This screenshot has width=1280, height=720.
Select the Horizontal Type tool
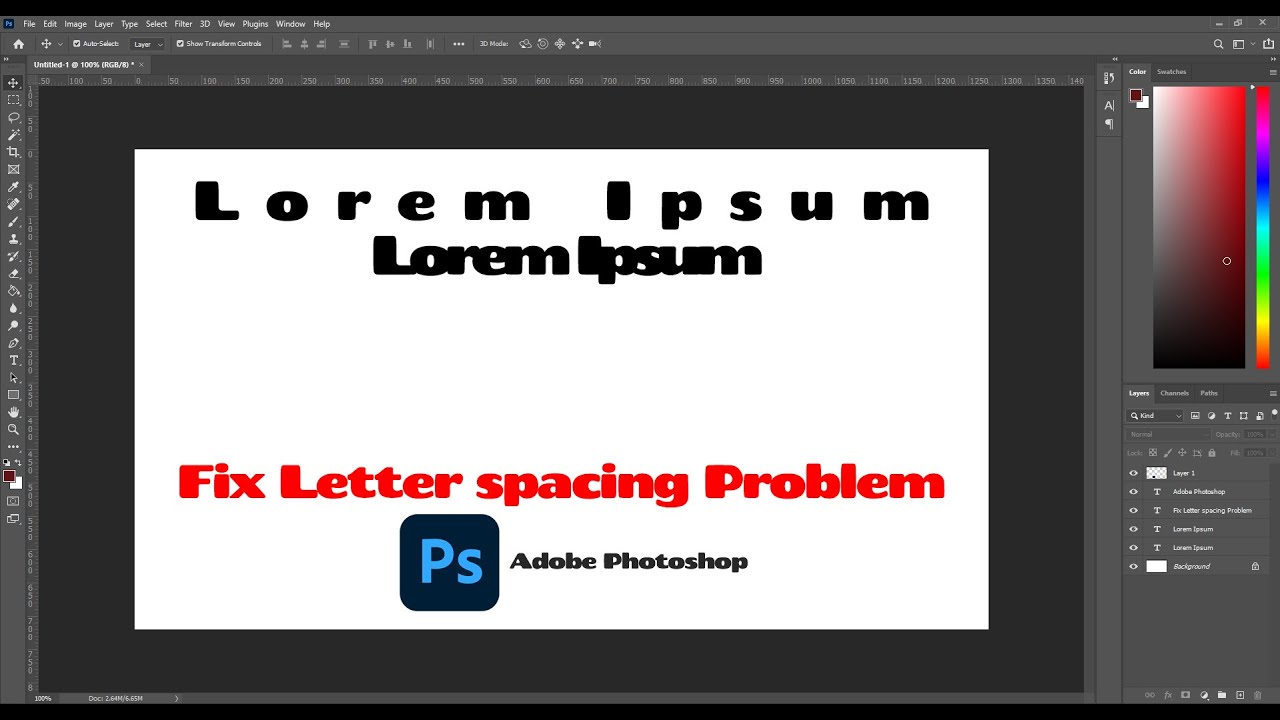(x=14, y=360)
